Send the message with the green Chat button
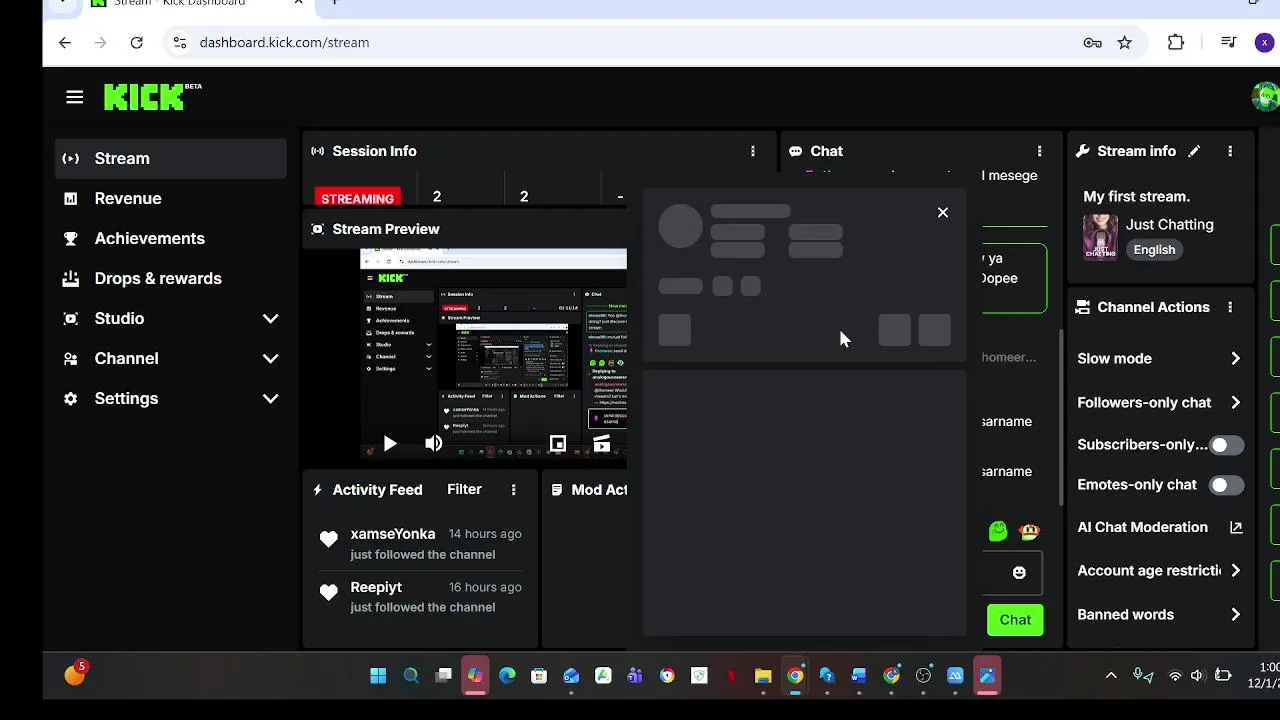The height and width of the screenshot is (720, 1280). point(1015,620)
